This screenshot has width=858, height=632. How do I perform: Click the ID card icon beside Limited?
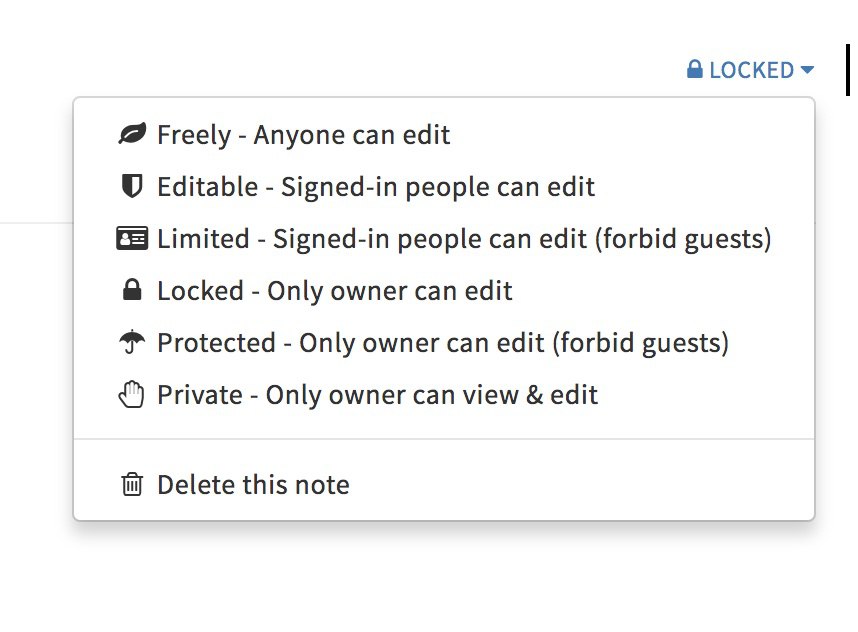click(132, 239)
